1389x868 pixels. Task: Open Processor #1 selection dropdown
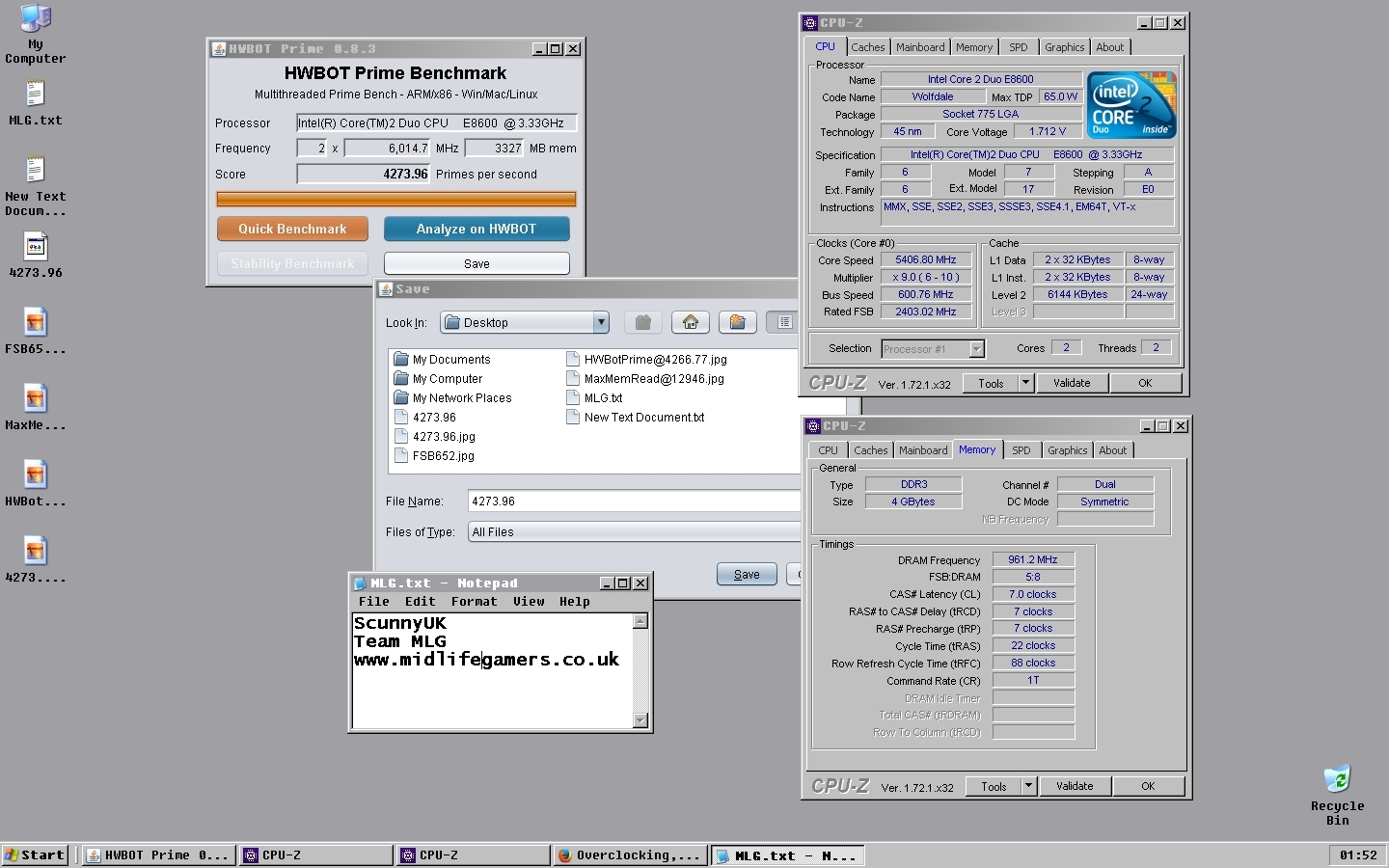click(976, 349)
